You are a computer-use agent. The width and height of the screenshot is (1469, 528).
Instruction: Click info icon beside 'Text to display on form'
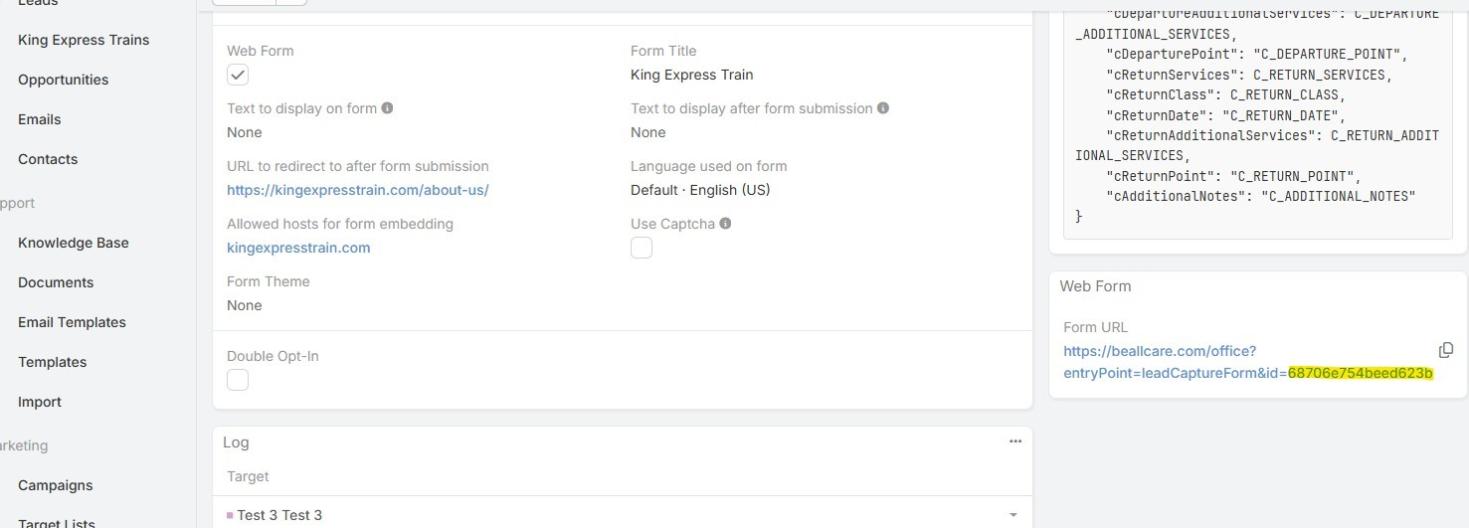(387, 108)
